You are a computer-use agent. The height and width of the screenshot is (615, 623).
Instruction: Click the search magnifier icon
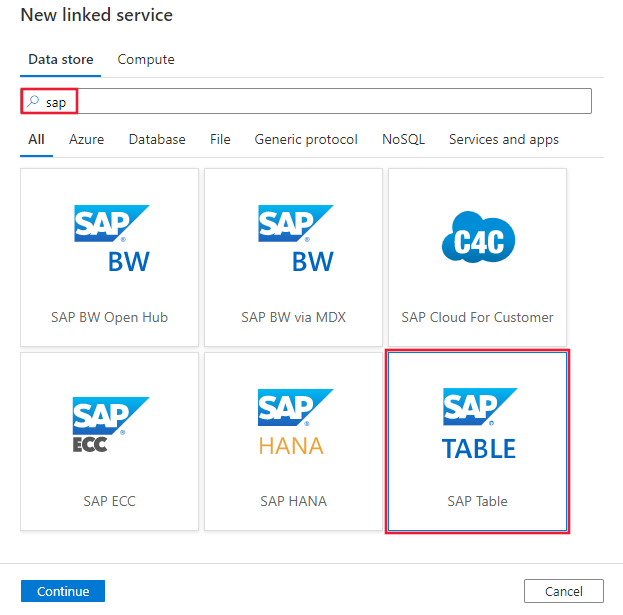pyautogui.click(x=34, y=101)
